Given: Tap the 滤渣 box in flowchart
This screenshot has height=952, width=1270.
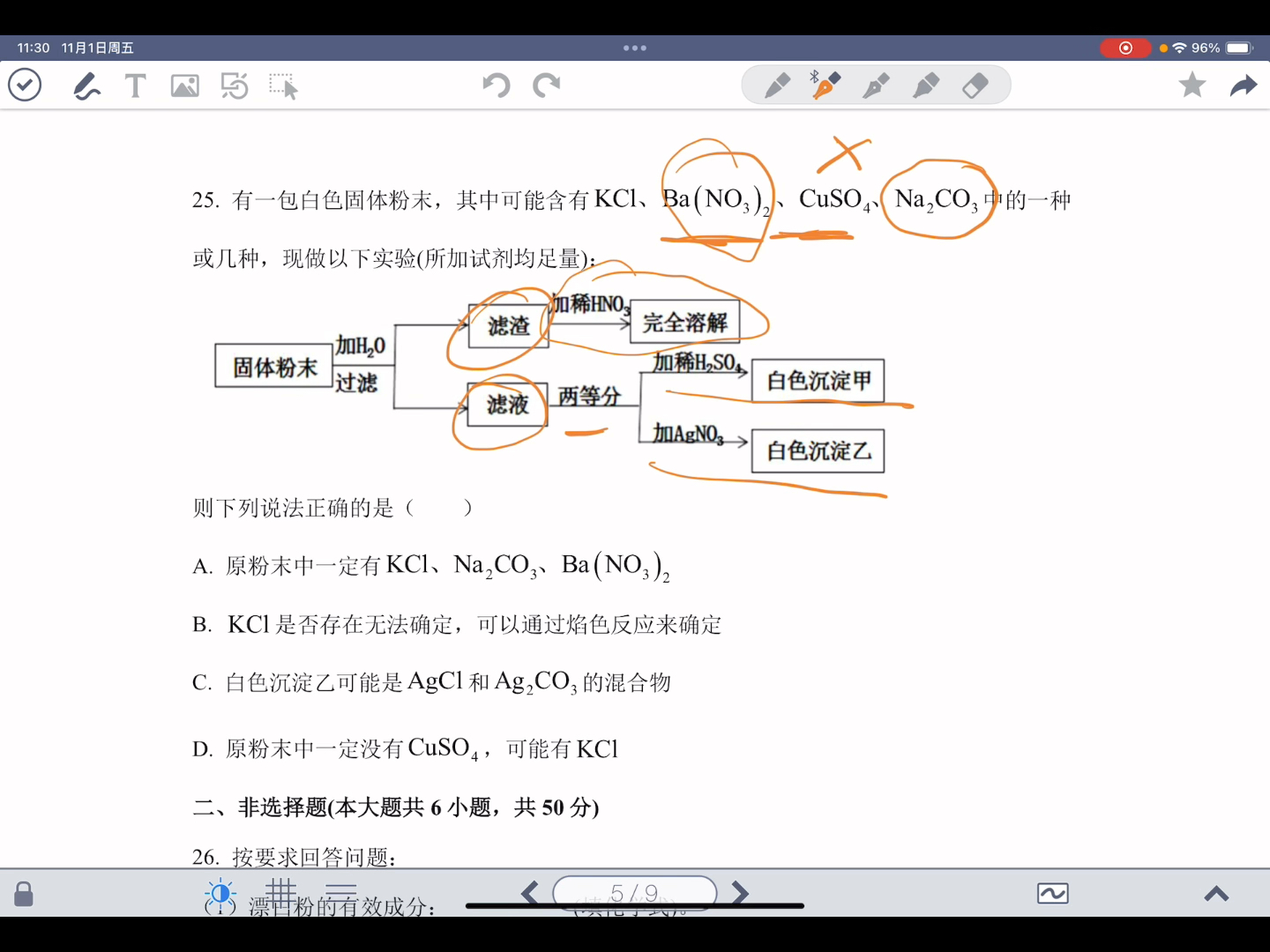Looking at the screenshot, I should point(508,325).
